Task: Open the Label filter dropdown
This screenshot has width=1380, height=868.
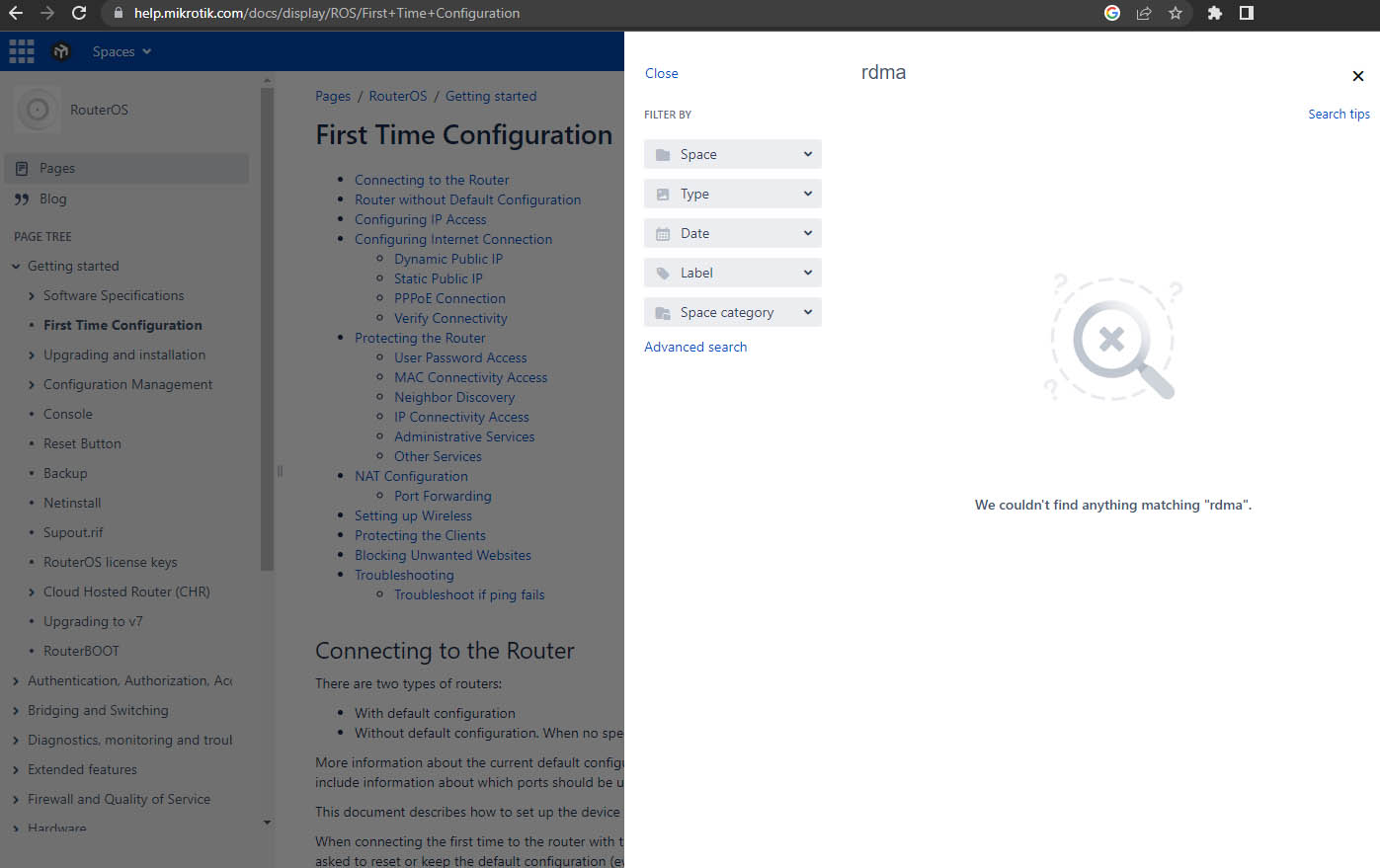Action: click(x=732, y=273)
